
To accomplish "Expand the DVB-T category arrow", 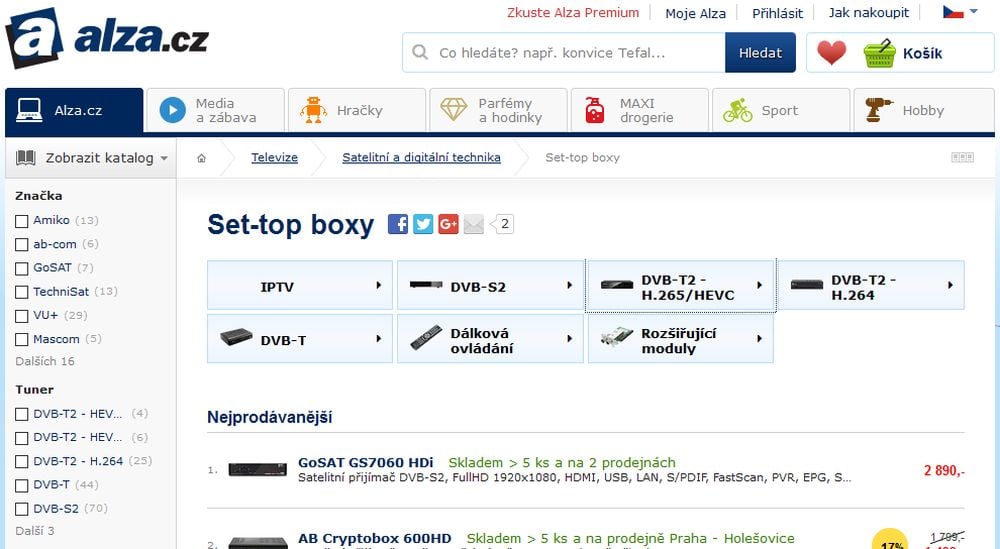I will click(379, 339).
